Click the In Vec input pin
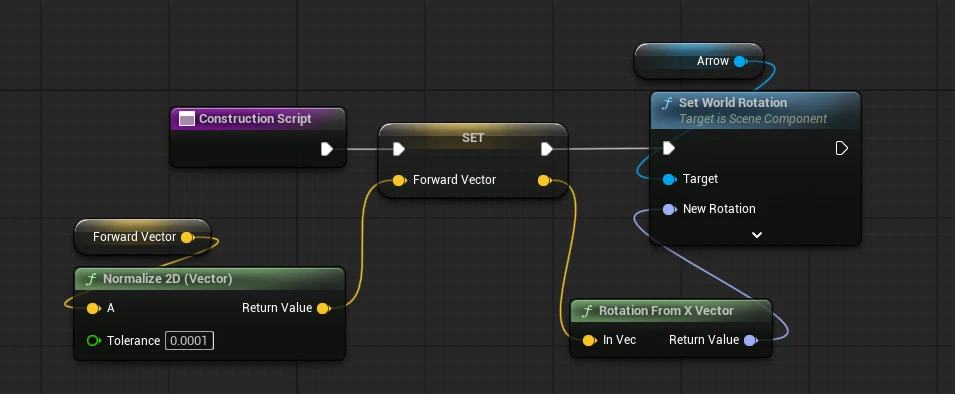The height and width of the screenshot is (394, 955). [x=589, y=340]
